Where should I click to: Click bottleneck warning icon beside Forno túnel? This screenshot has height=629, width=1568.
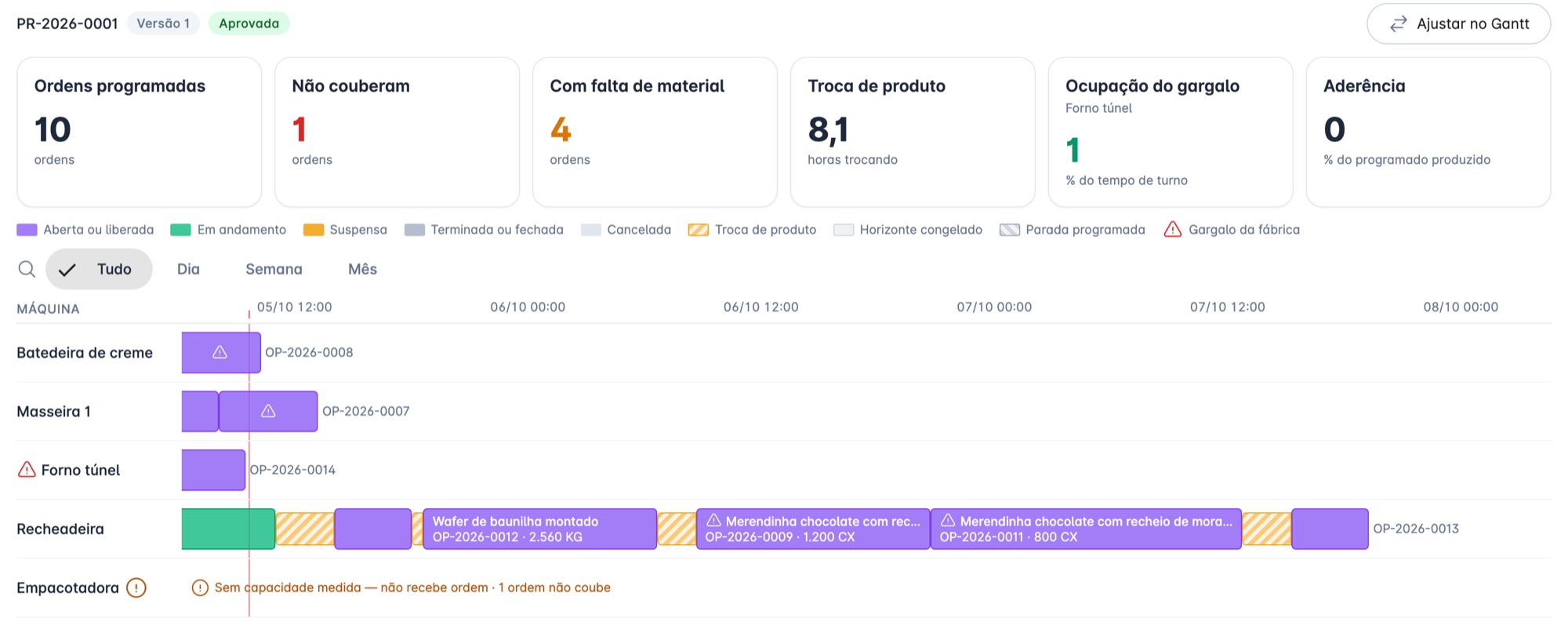(27, 469)
